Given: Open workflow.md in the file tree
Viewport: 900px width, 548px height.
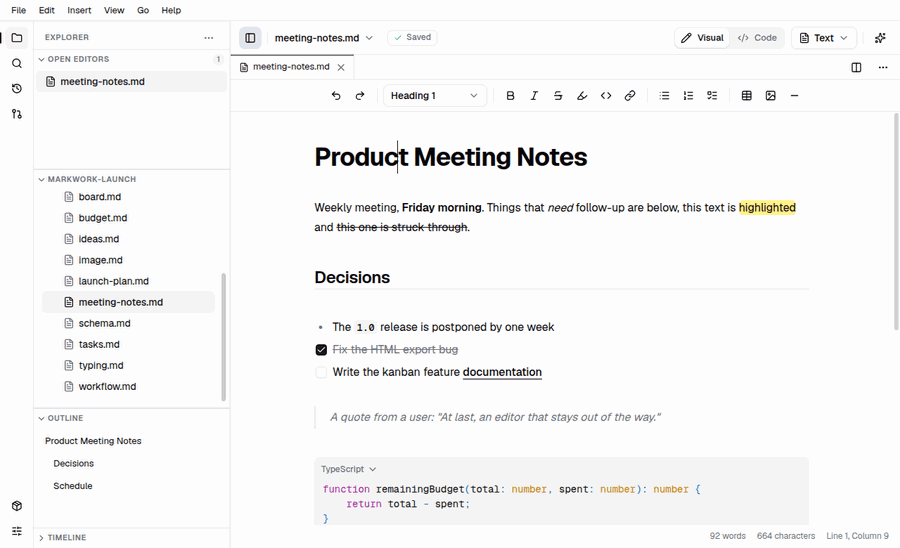Looking at the screenshot, I should click(x=129, y=387).
